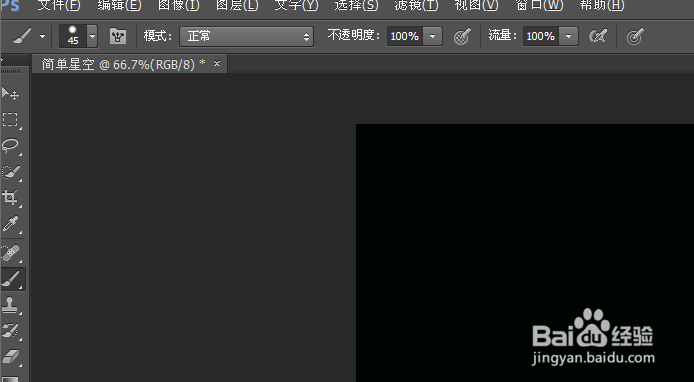Toggle pressure for opacity button

click(x=462, y=36)
